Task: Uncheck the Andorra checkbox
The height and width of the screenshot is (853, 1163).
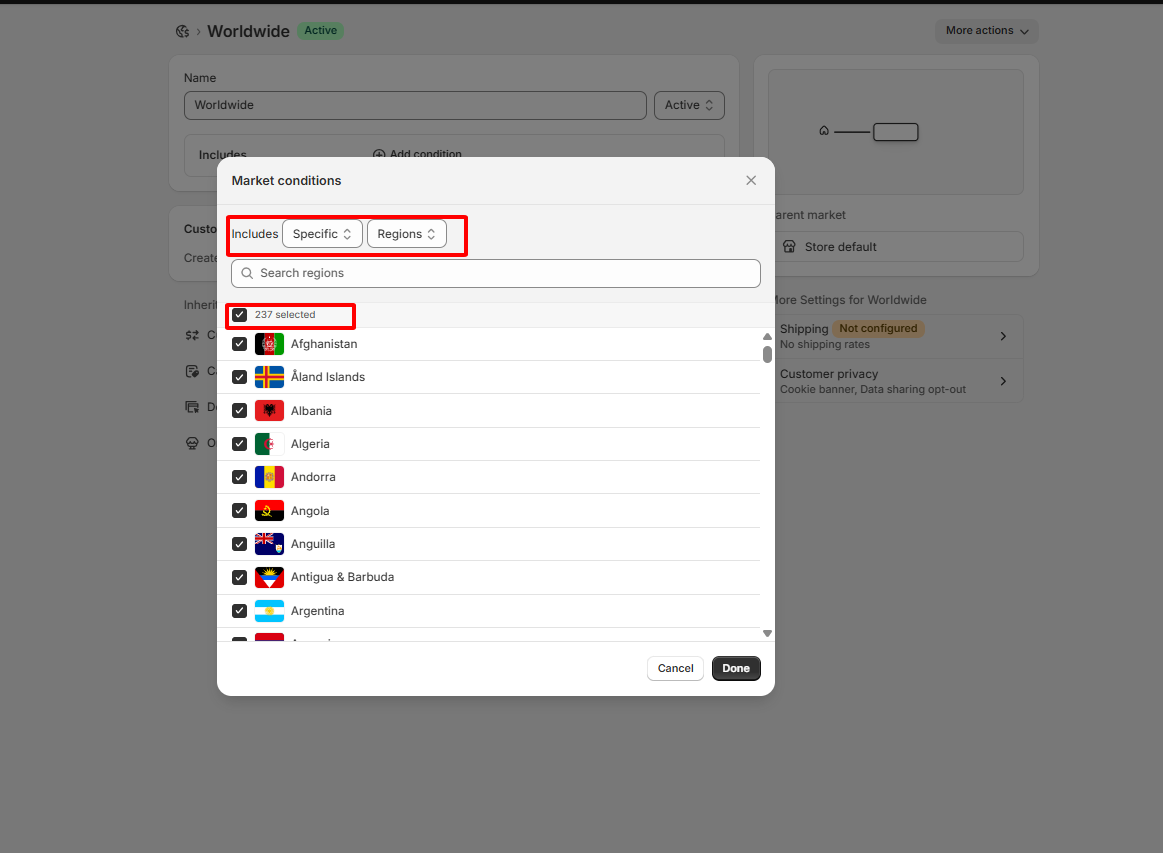Action: point(240,477)
